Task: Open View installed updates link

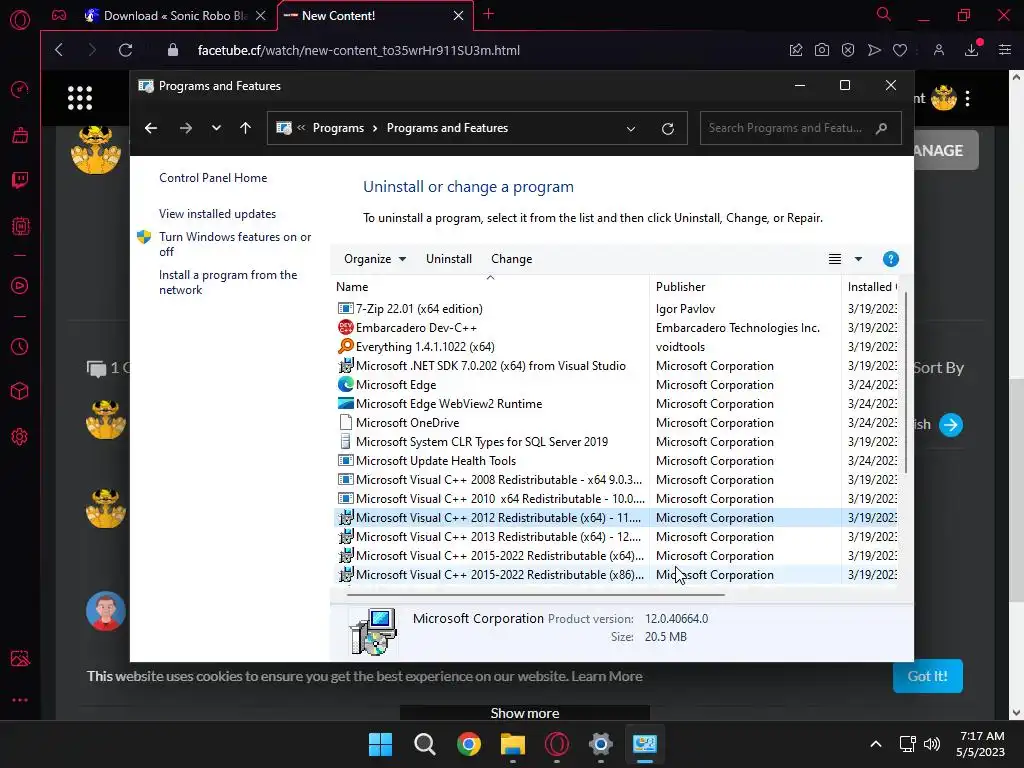Action: [217, 214]
